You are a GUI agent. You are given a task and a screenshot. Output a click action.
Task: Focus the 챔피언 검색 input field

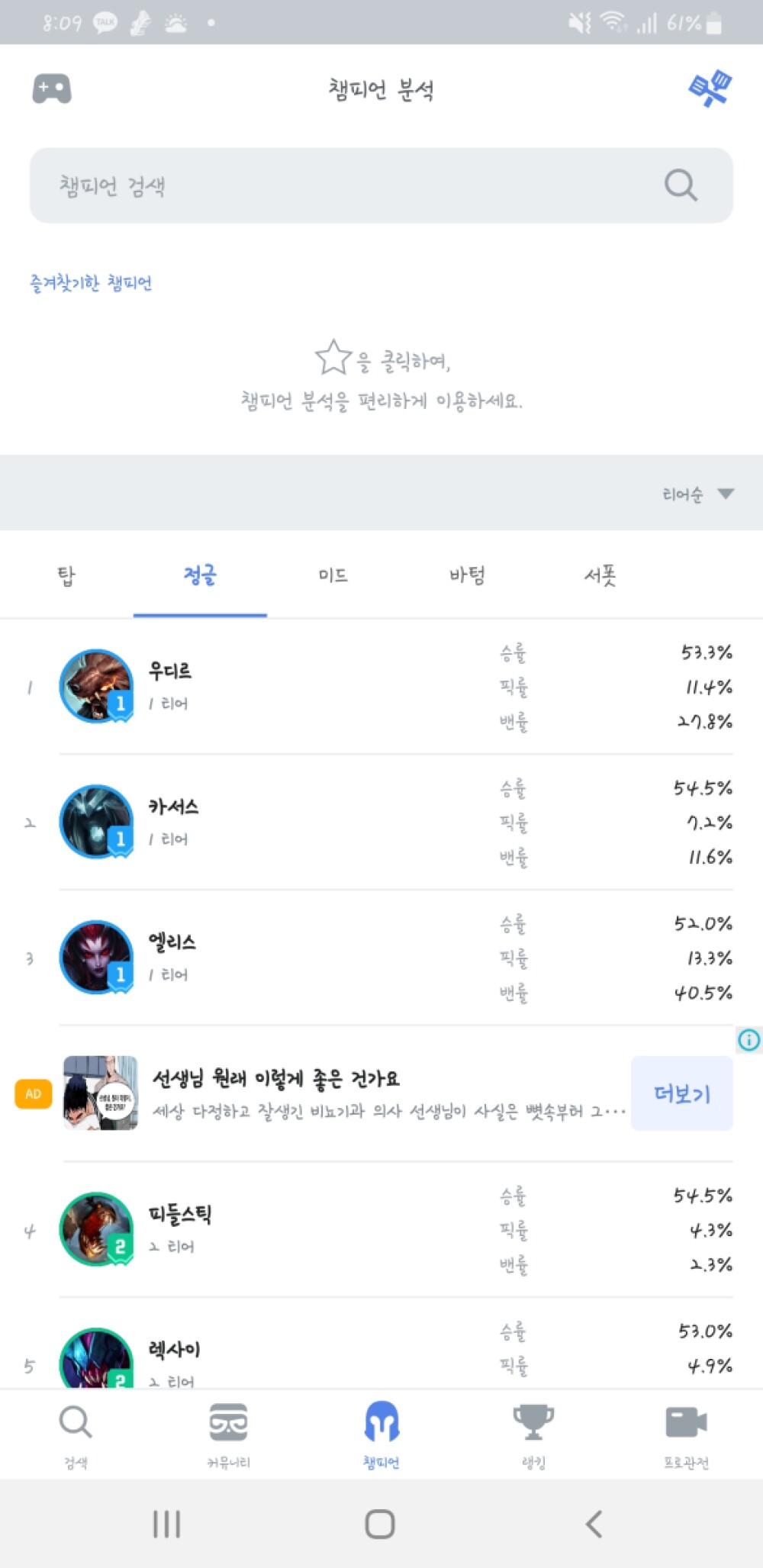pos(381,185)
